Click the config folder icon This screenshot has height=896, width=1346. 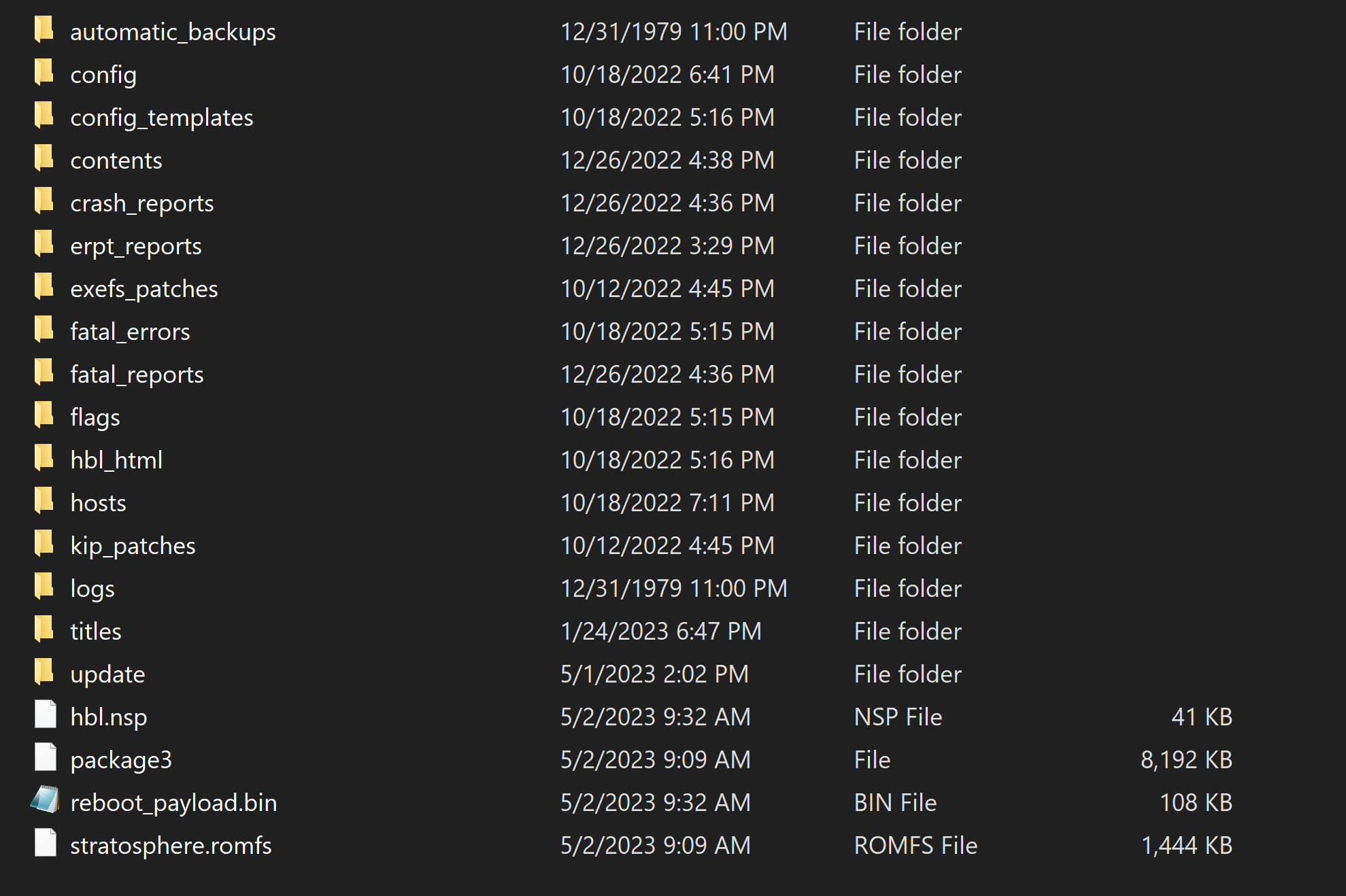tap(44, 73)
